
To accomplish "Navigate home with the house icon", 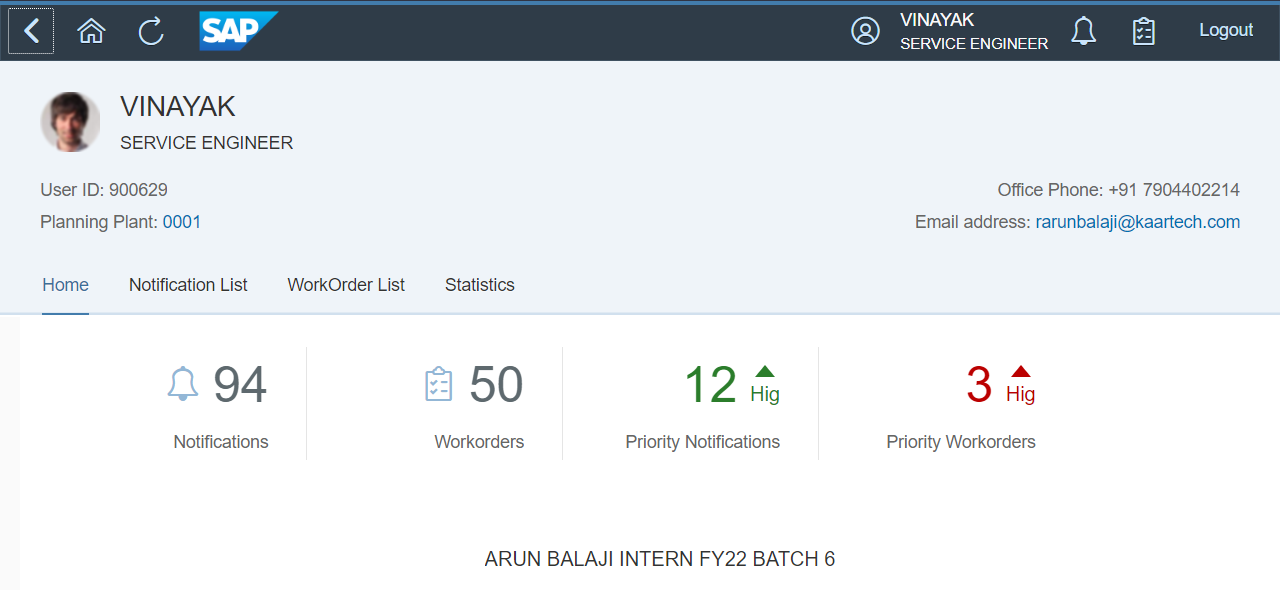I will click(91, 30).
